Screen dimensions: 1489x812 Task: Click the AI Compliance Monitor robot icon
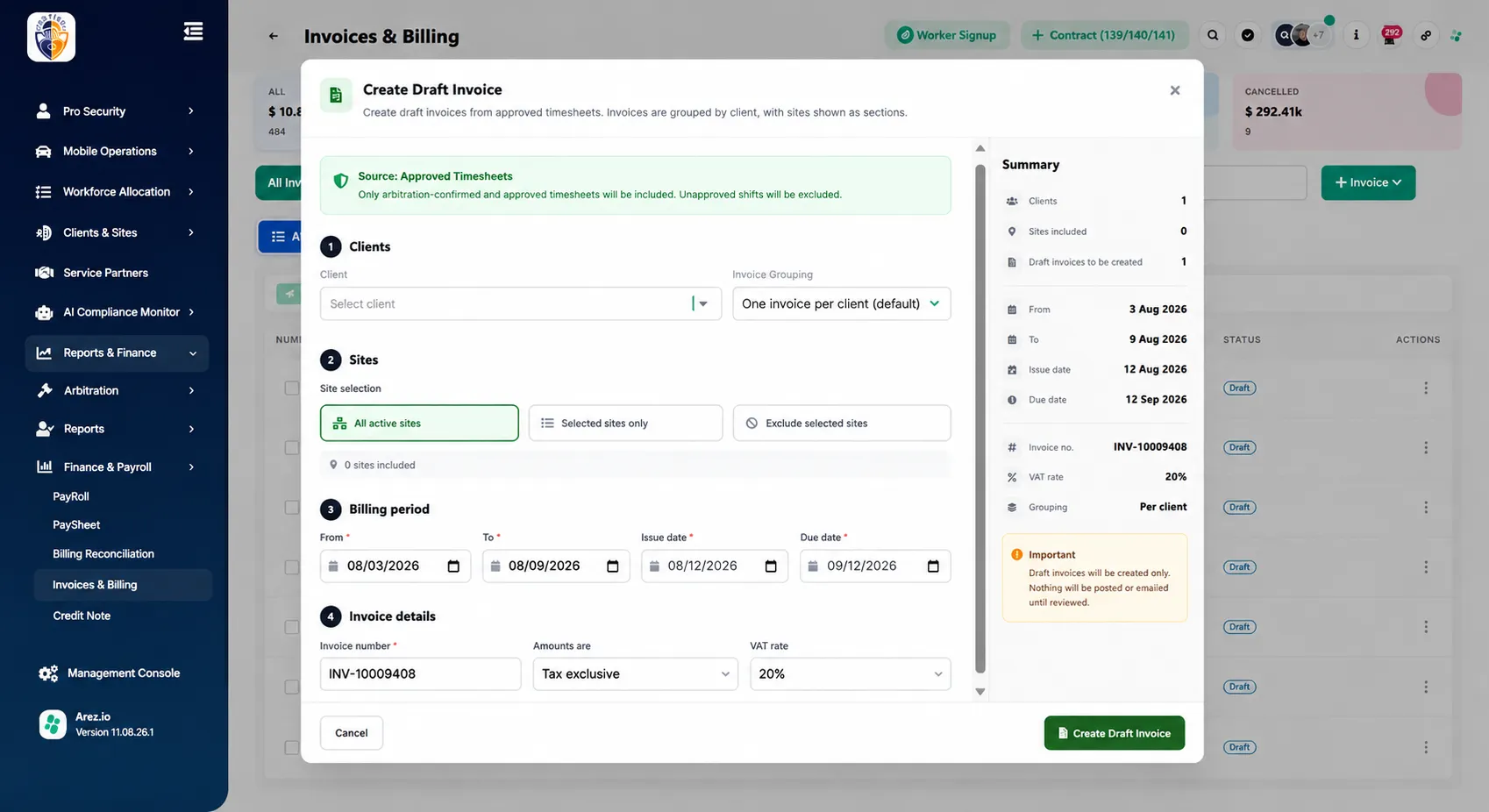pos(44,312)
